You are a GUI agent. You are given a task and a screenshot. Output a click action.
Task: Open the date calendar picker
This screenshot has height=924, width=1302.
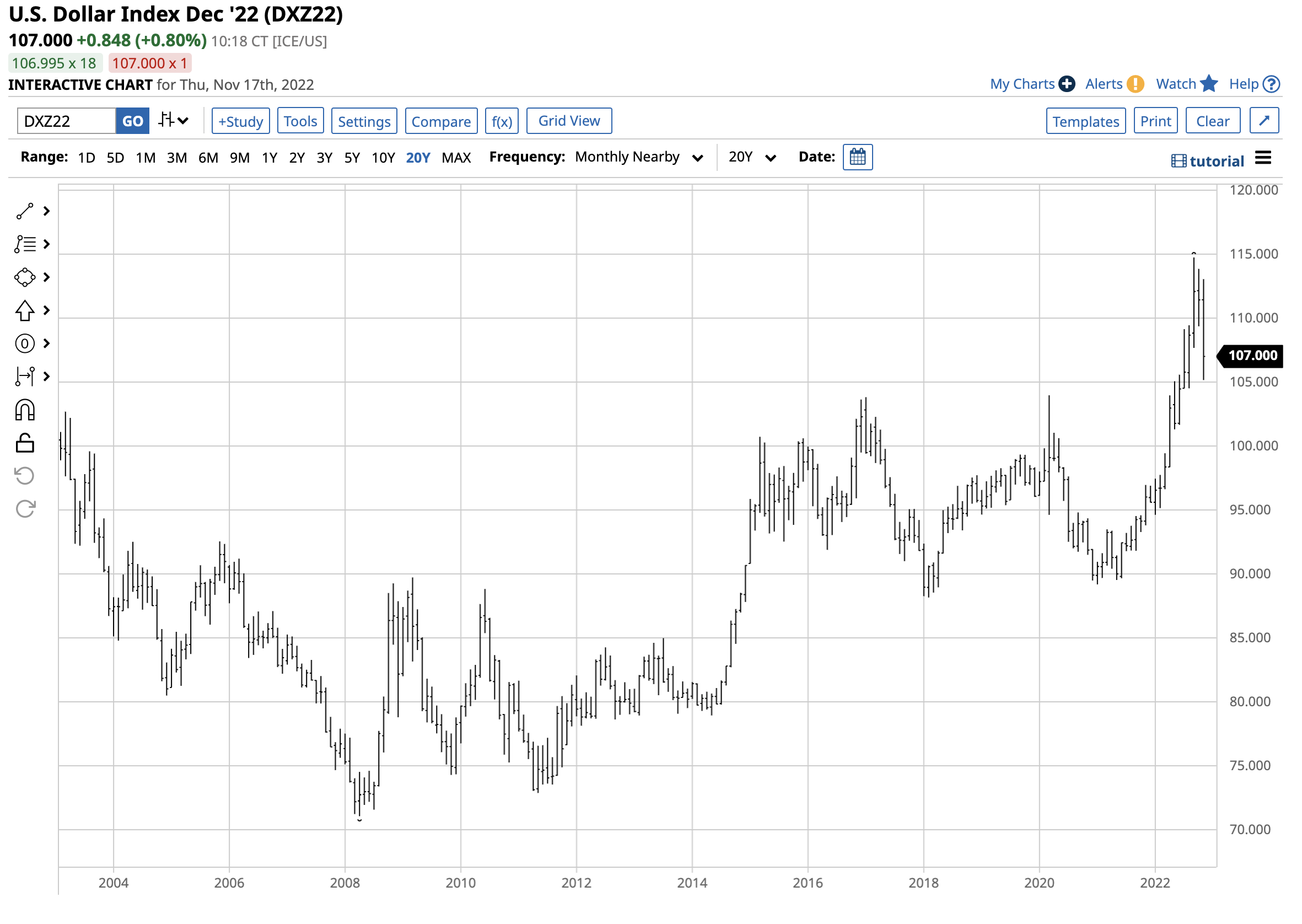click(x=859, y=158)
